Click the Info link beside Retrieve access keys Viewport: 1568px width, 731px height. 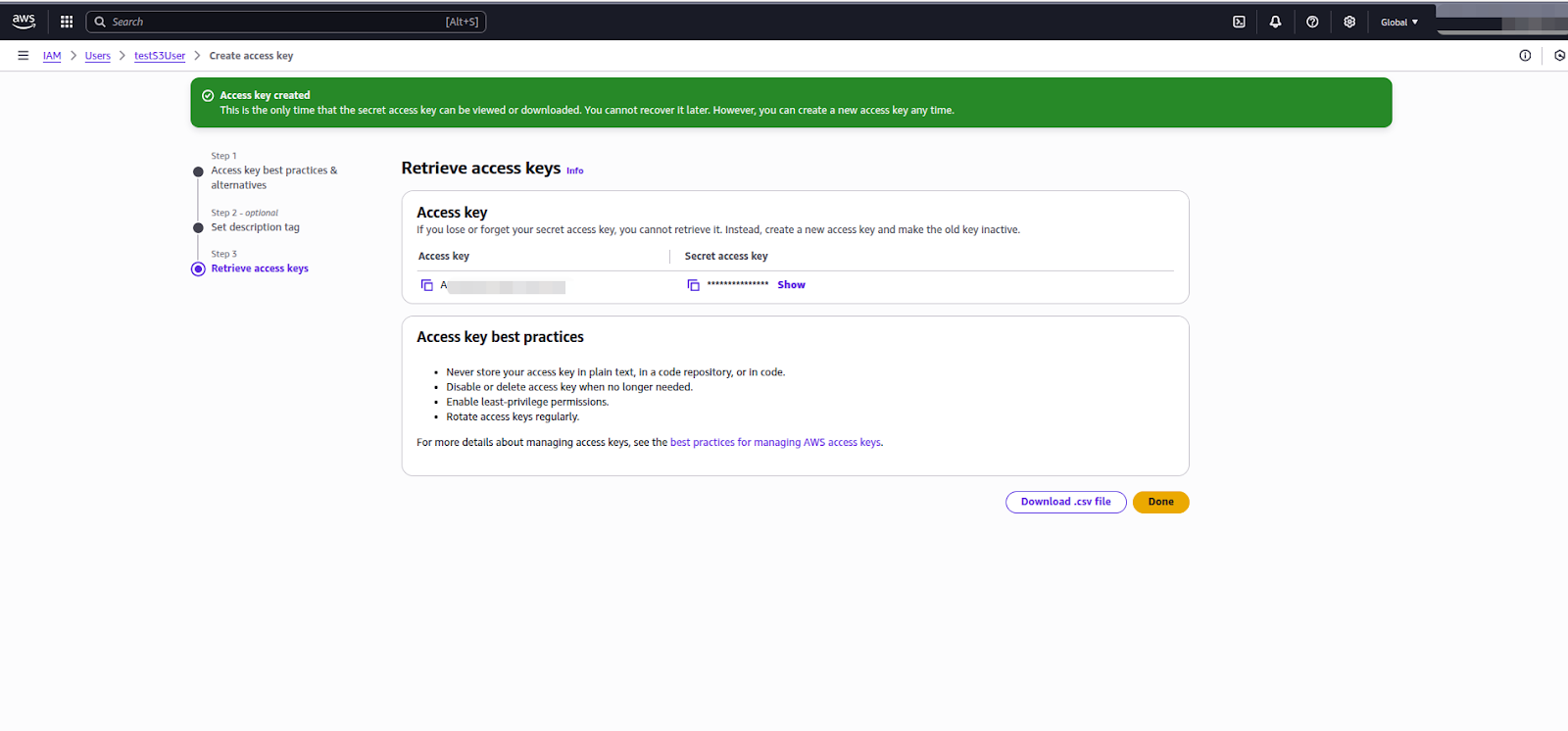point(574,171)
